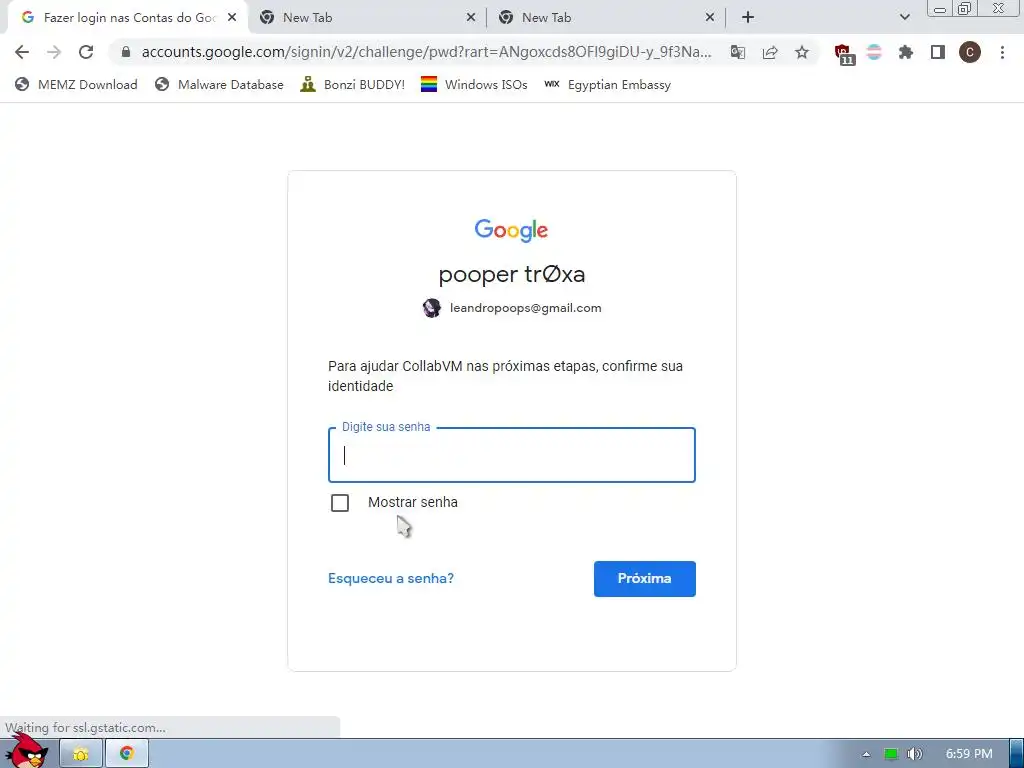Viewport: 1024px width, 768px height.
Task: Click the leandropoops account avatar
Action: (x=432, y=308)
